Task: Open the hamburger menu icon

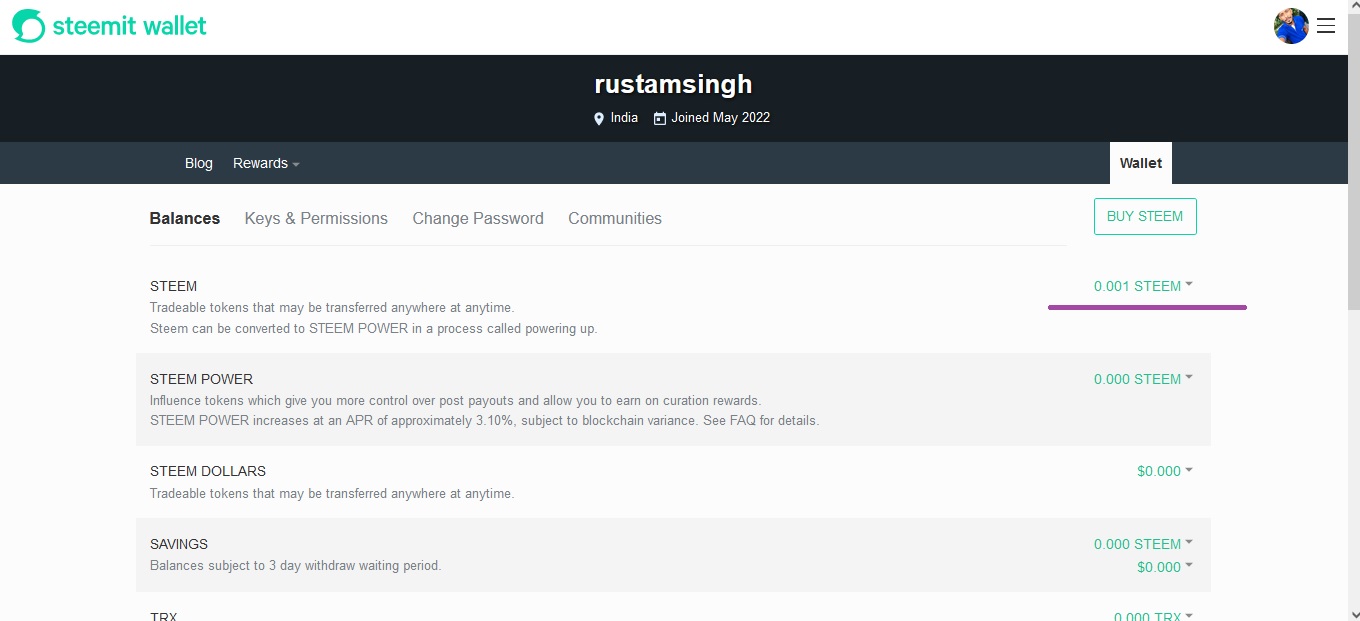Action: click(x=1326, y=26)
